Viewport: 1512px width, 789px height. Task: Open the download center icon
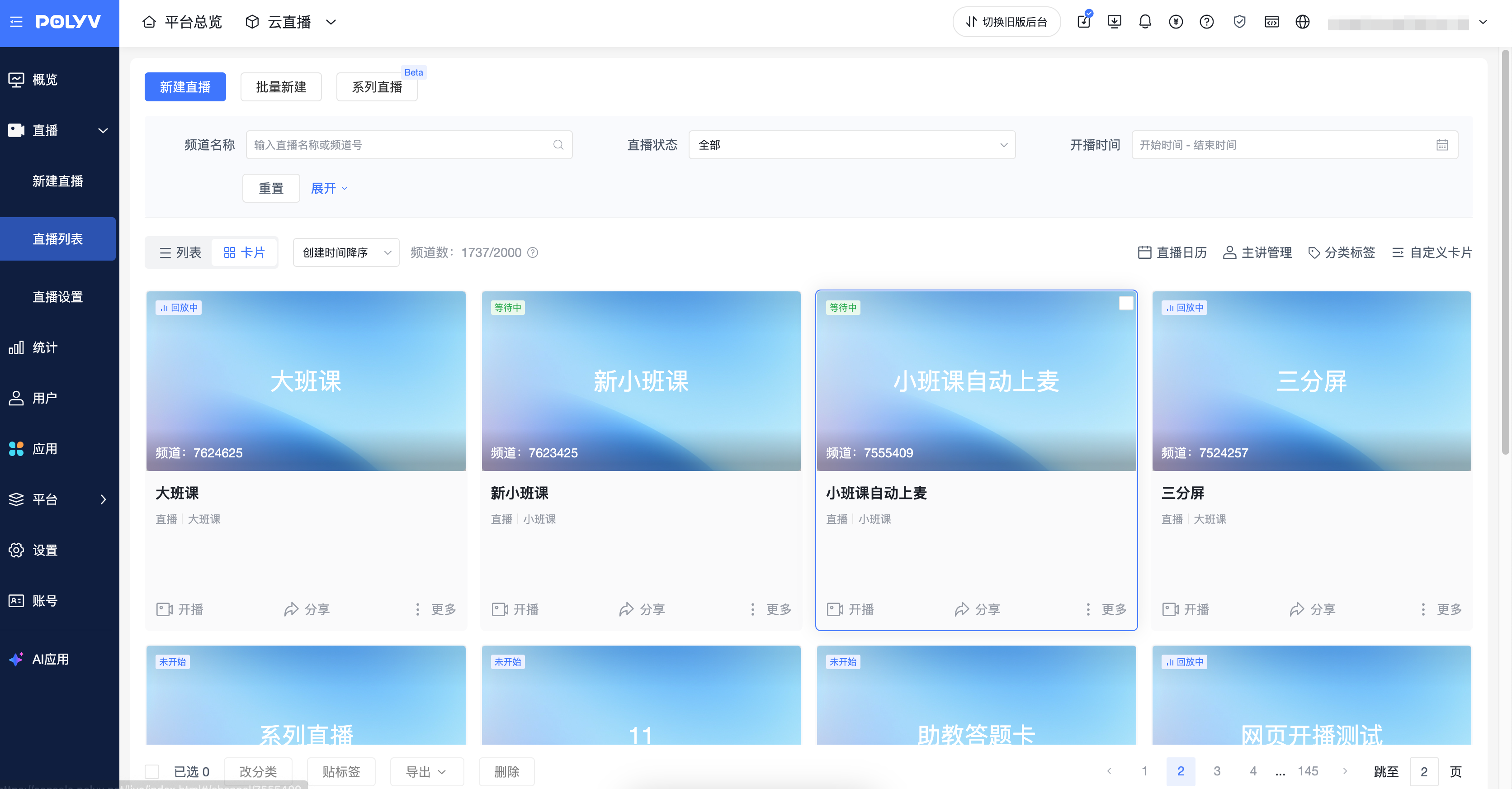click(x=1114, y=22)
